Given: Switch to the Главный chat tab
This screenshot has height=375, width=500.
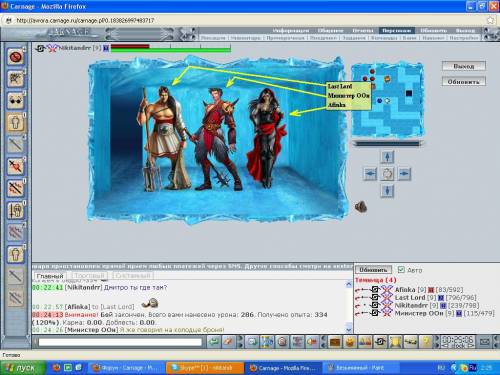Looking at the screenshot, I should pyautogui.click(x=50, y=276).
